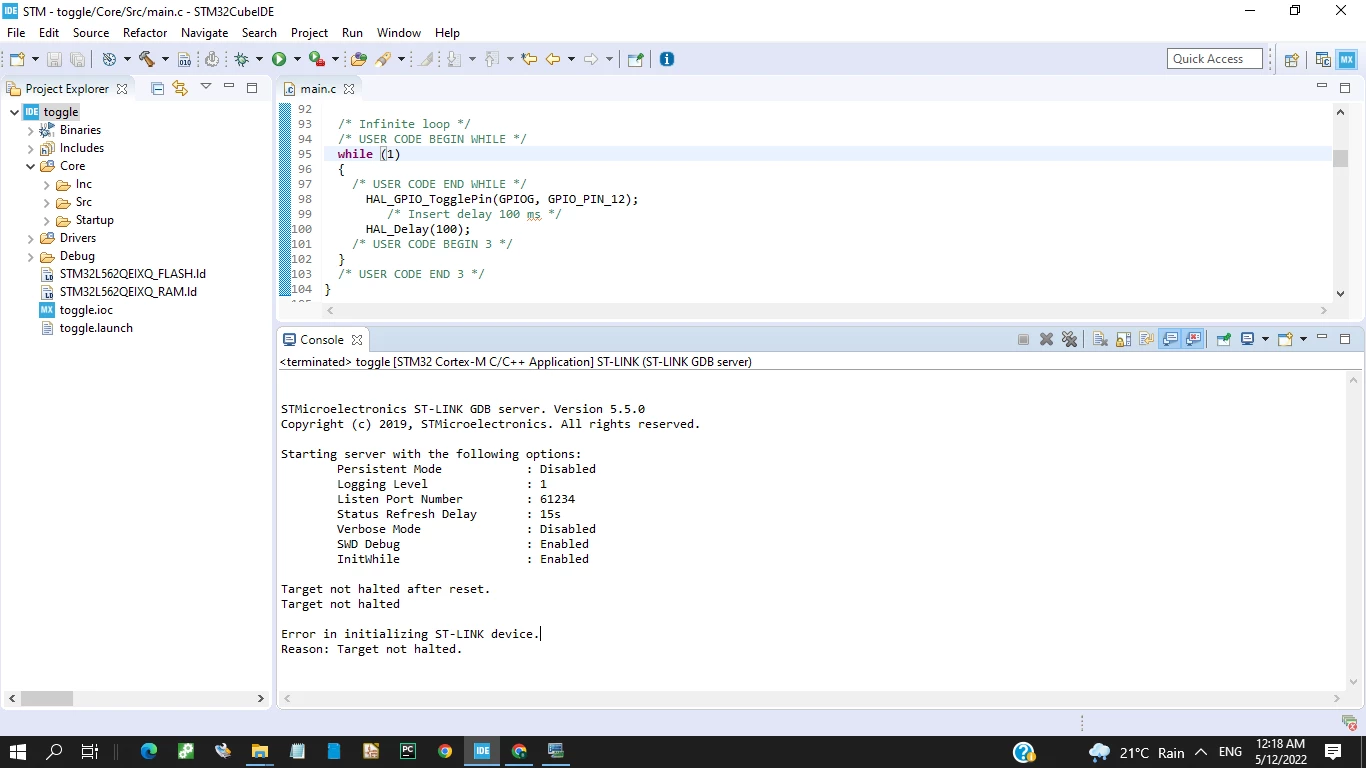
Task: Open the Project menu
Action: tap(309, 33)
